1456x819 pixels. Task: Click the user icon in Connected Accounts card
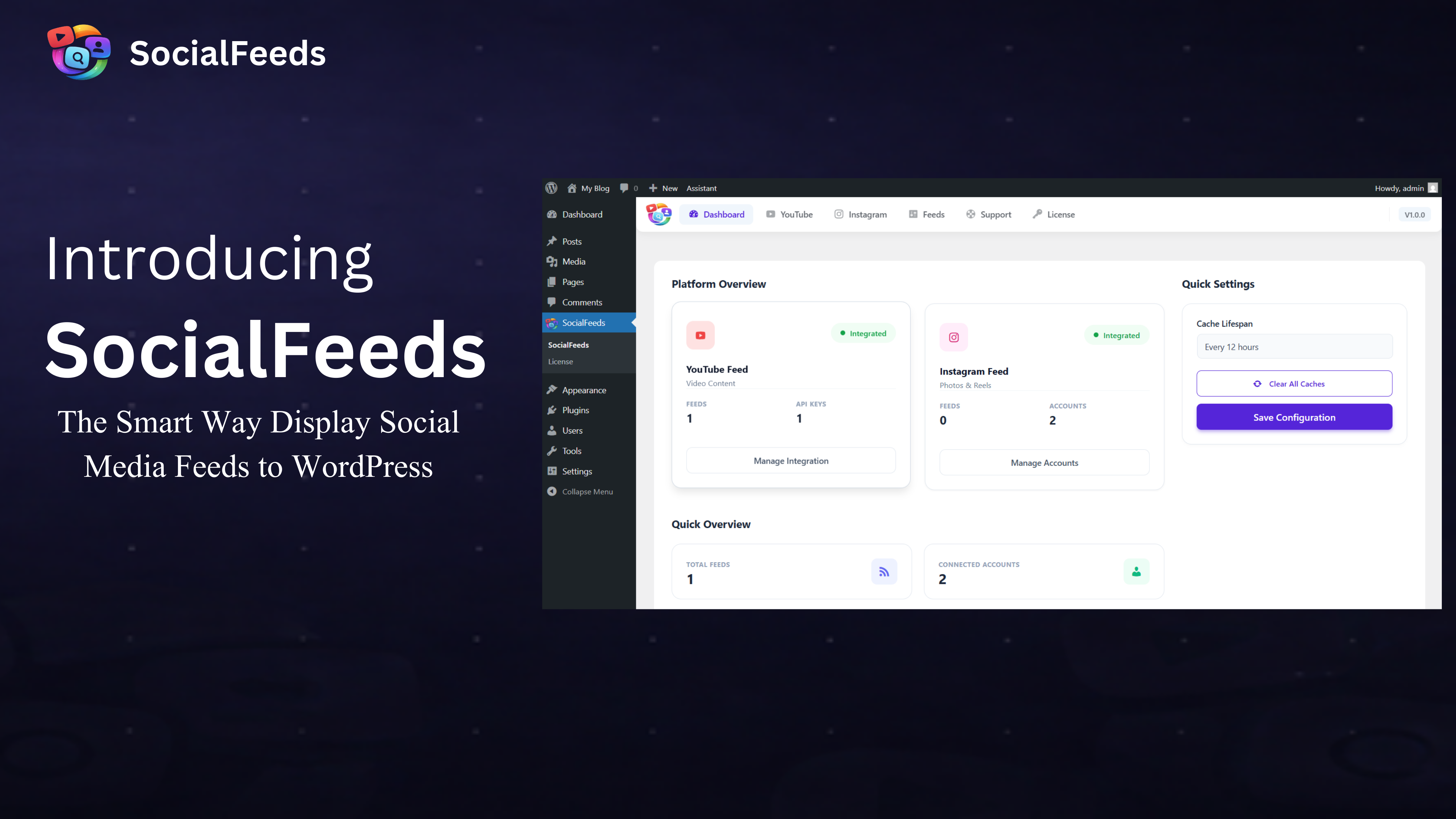pyautogui.click(x=1136, y=571)
